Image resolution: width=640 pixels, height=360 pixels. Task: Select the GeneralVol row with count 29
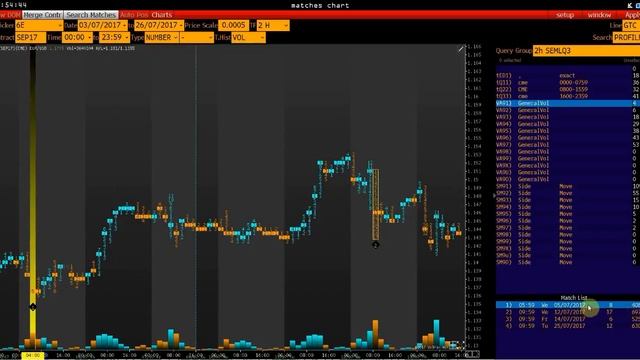[x=568, y=124]
